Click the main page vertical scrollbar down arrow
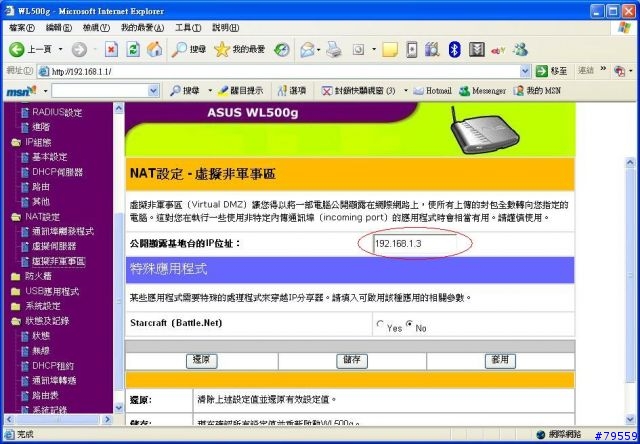The width and height of the screenshot is (640, 444). [x=630, y=419]
